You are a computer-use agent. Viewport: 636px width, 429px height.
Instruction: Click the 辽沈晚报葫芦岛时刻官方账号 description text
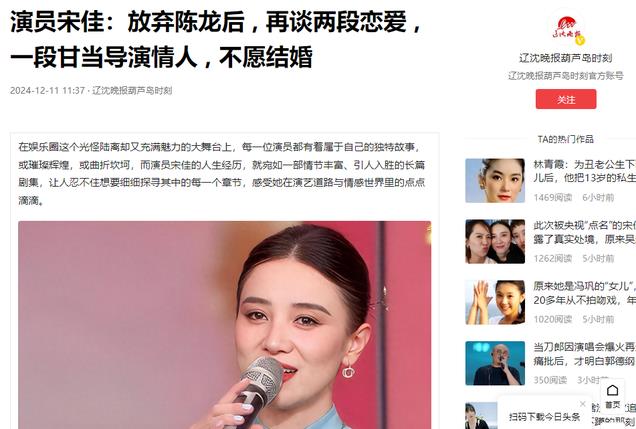pyautogui.click(x=566, y=76)
